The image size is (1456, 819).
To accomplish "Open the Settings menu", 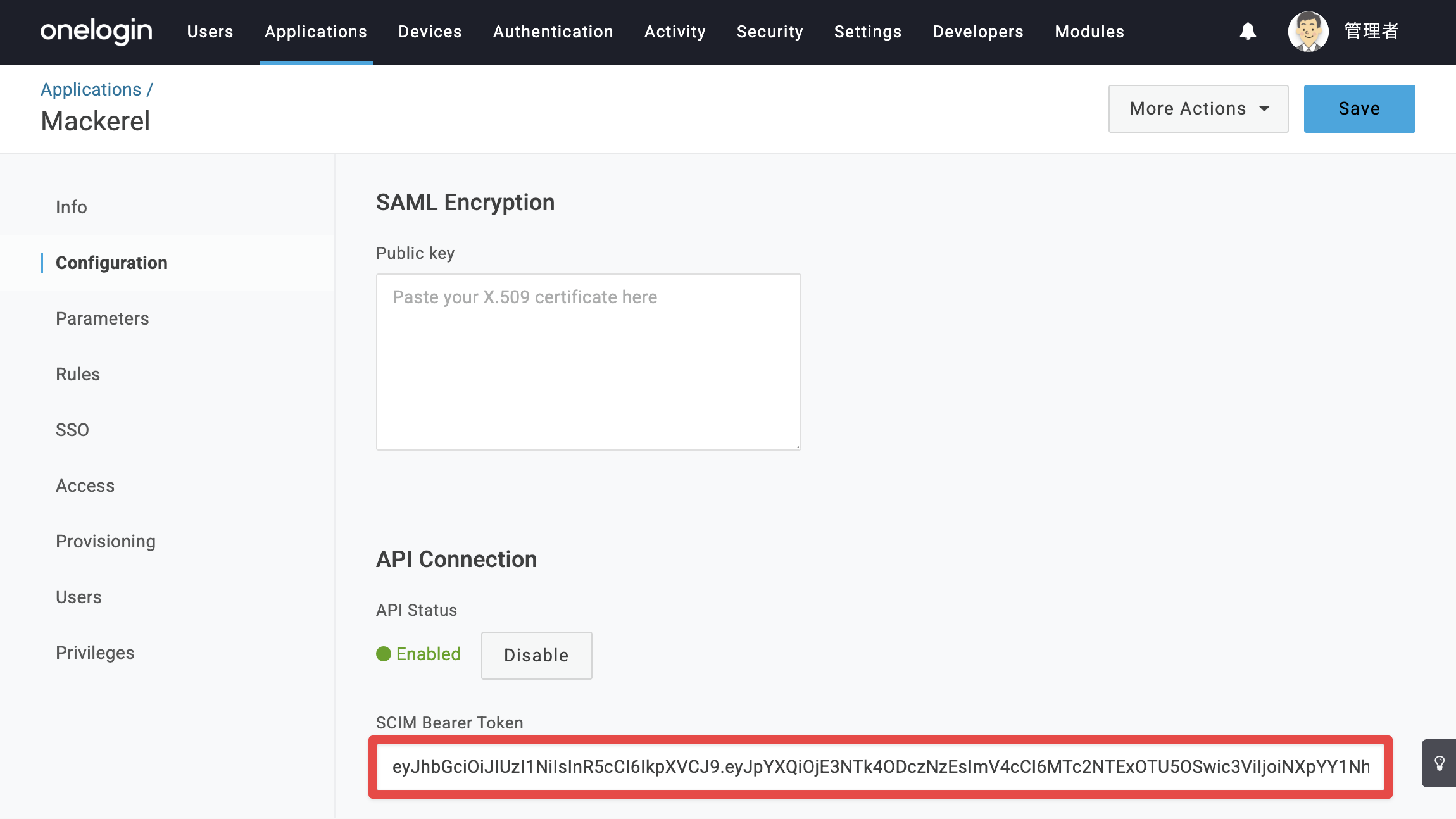I will pyautogui.click(x=868, y=32).
